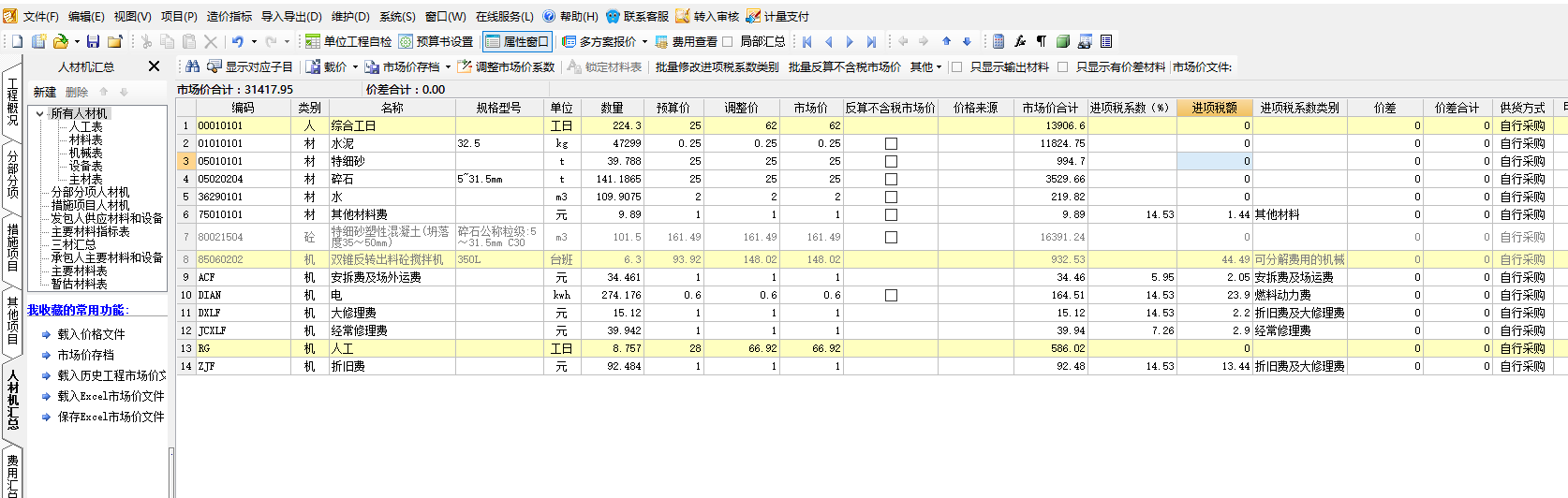Click 费用查看 toolbar button
The width and height of the screenshot is (1568, 498).
687,41
